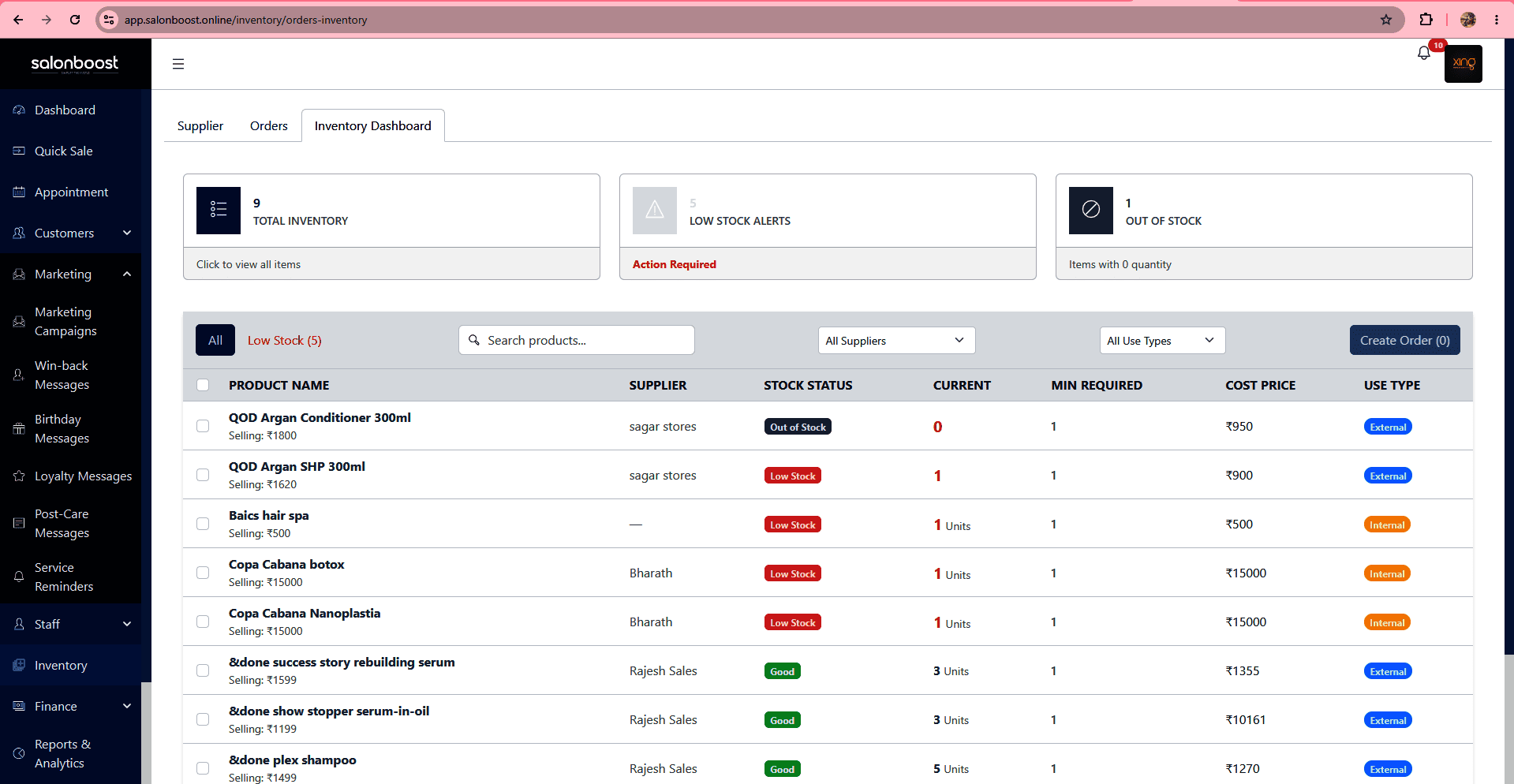Open the Xing profile avatar

(x=1463, y=64)
